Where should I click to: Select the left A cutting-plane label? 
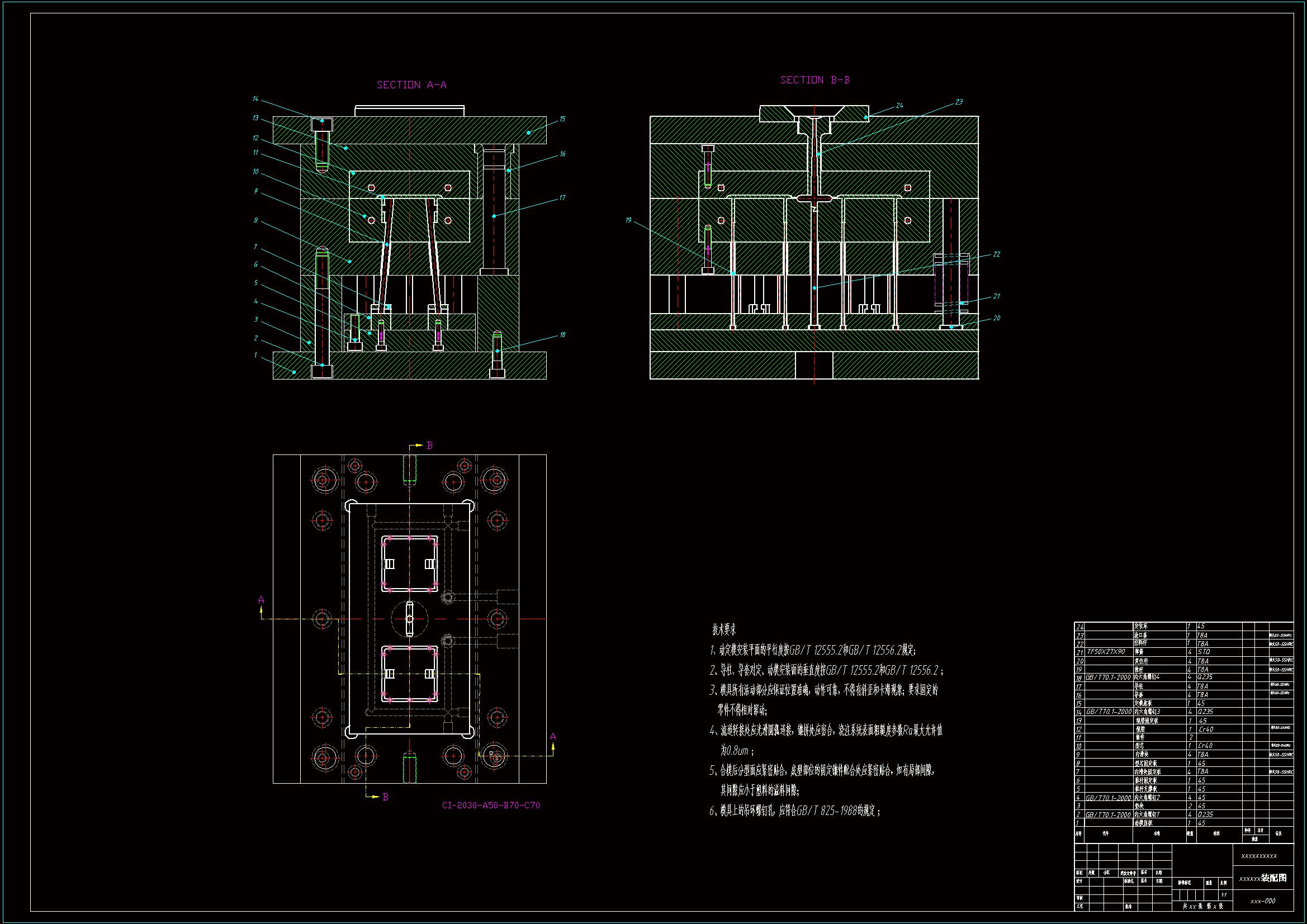[x=261, y=600]
